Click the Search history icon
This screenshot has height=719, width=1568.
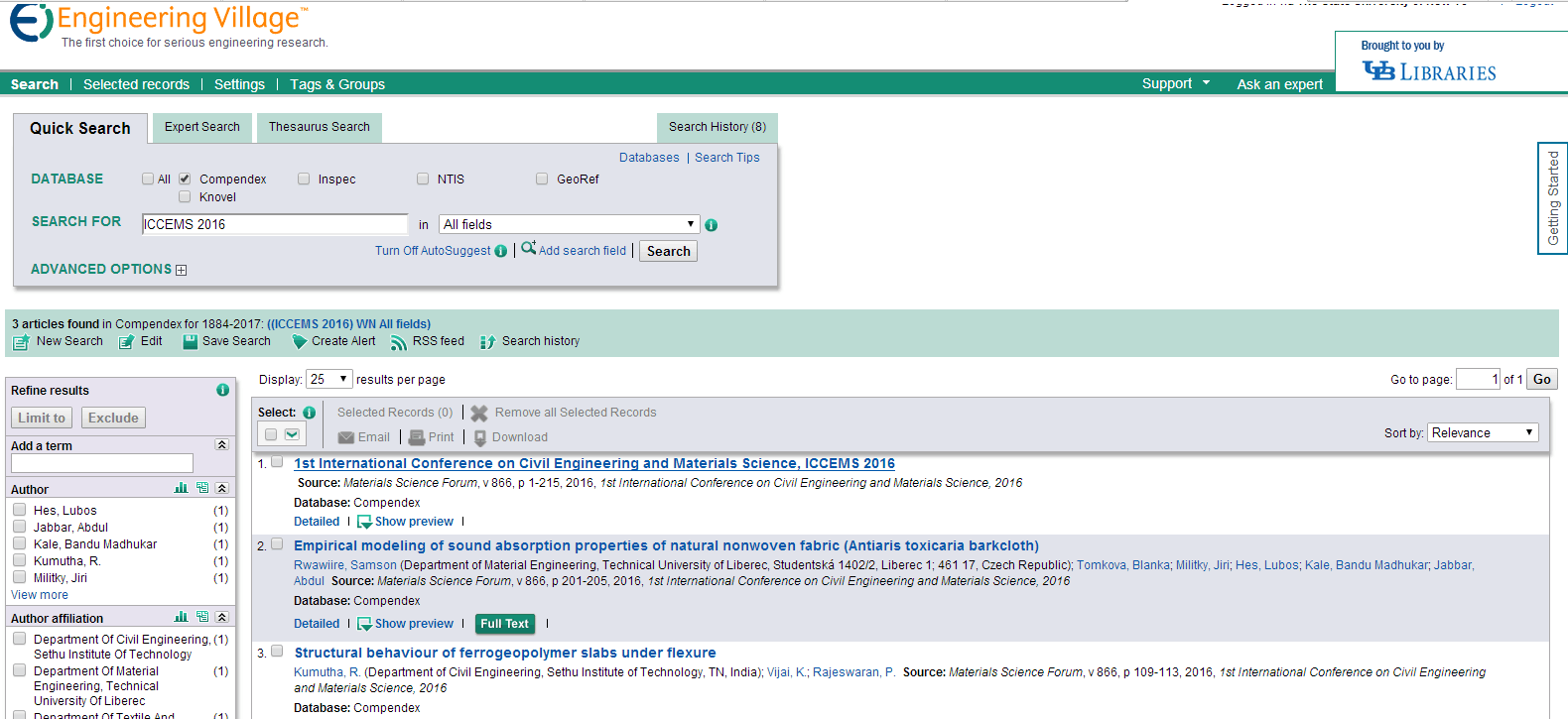pyautogui.click(x=487, y=342)
